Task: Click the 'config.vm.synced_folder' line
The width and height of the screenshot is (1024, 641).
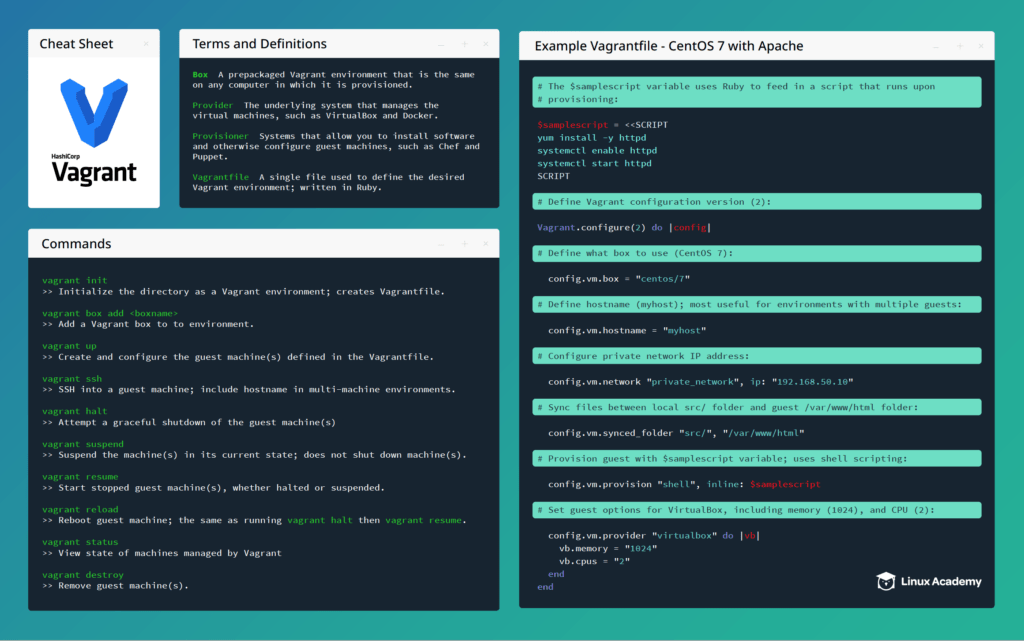Action: point(676,433)
